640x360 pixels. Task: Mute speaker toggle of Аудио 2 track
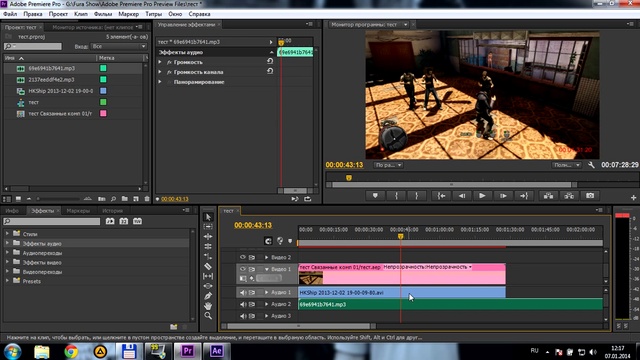pyautogui.click(x=243, y=304)
